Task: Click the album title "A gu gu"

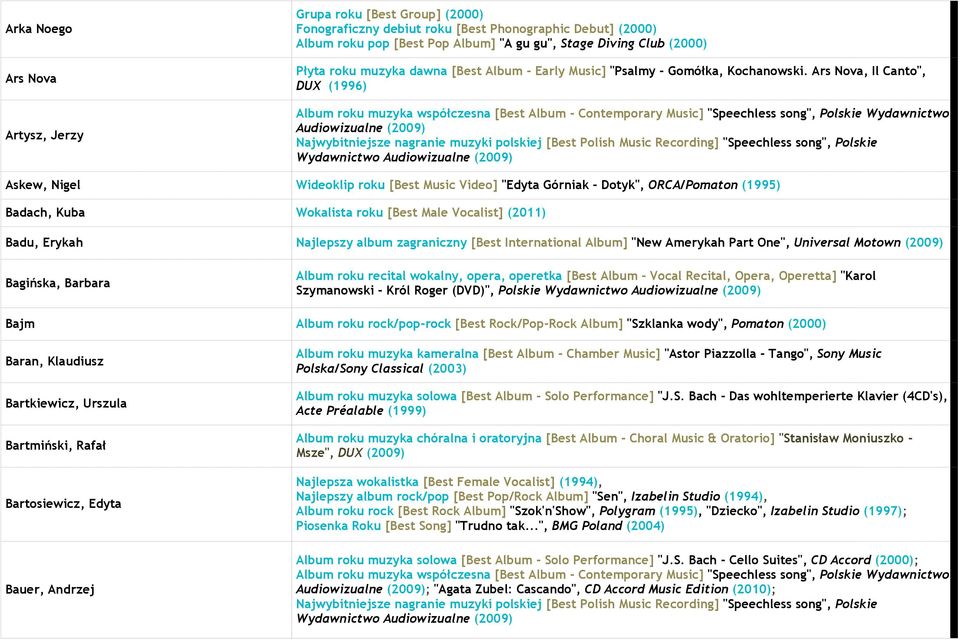Action: (x=527, y=43)
